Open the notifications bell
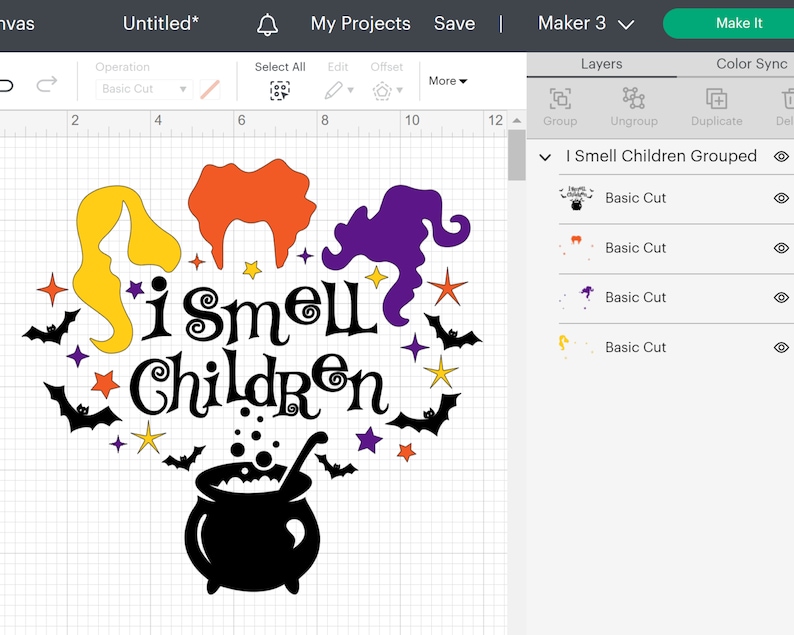Image resolution: width=794 pixels, height=635 pixels. click(267, 24)
